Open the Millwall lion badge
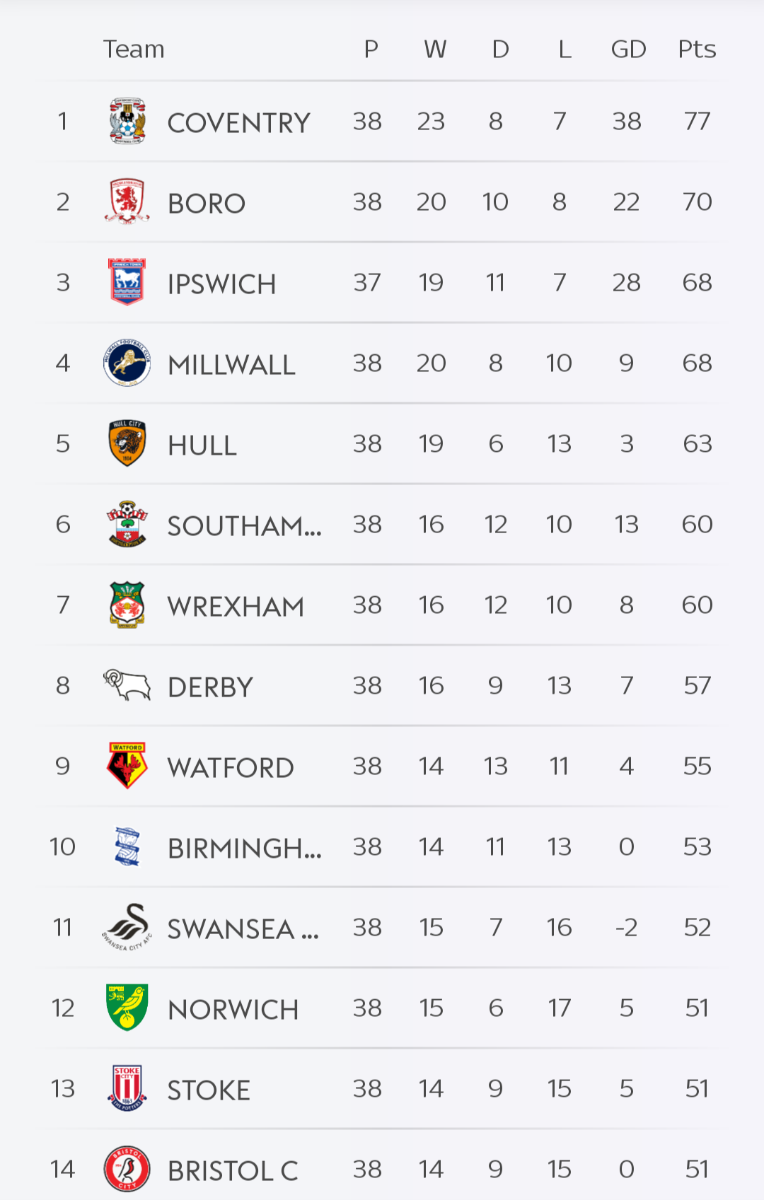 [x=127, y=363]
